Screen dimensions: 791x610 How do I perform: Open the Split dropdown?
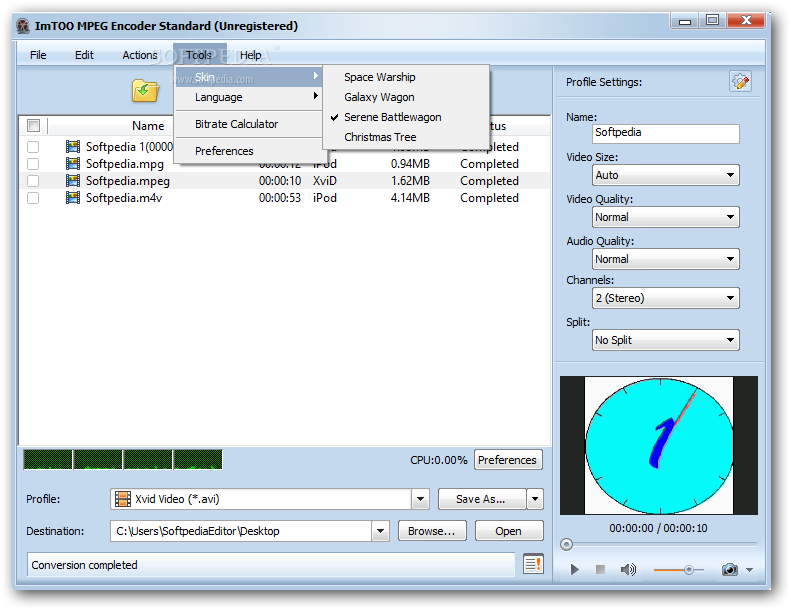[665, 340]
